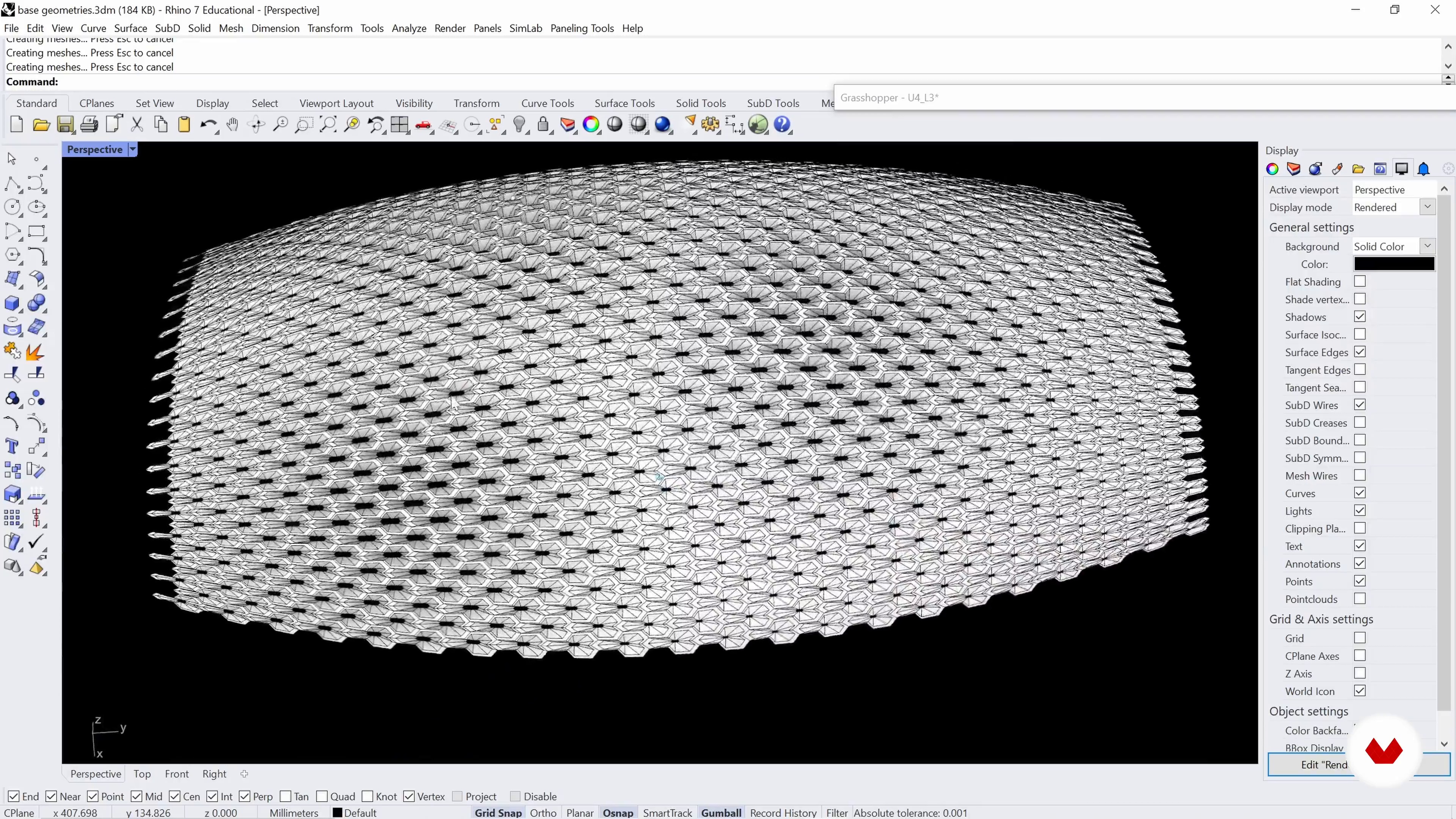This screenshot has height=819, width=1456.
Task: Click the Lock padlock icon
Action: click(543, 124)
